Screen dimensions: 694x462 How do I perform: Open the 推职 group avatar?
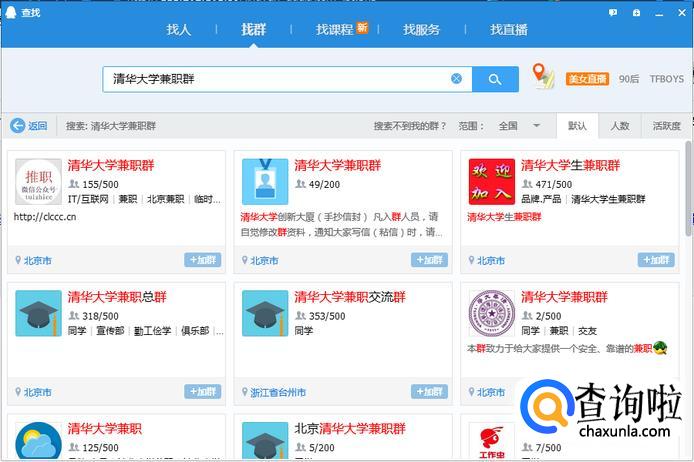point(39,181)
